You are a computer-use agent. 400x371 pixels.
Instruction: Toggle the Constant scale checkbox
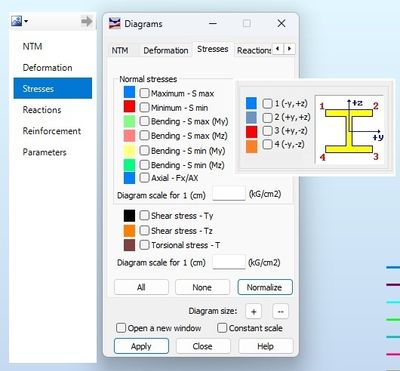[x=222, y=328]
